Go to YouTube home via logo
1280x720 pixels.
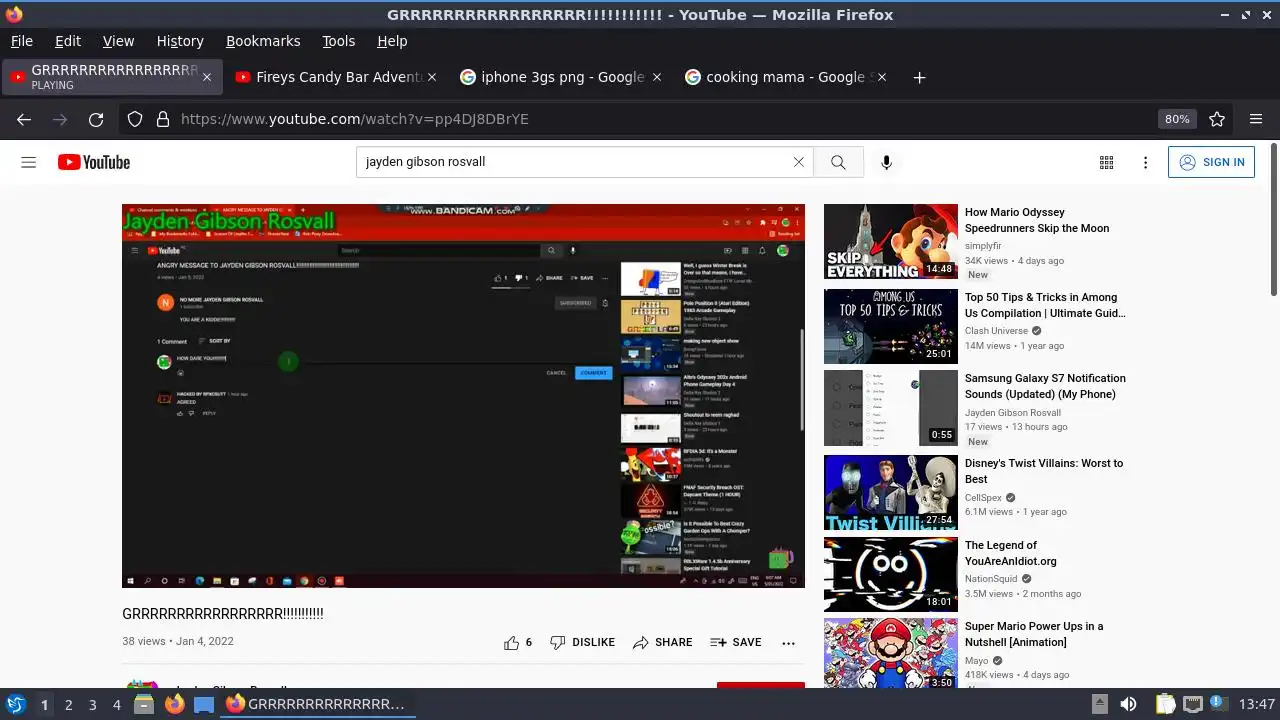pos(94,162)
